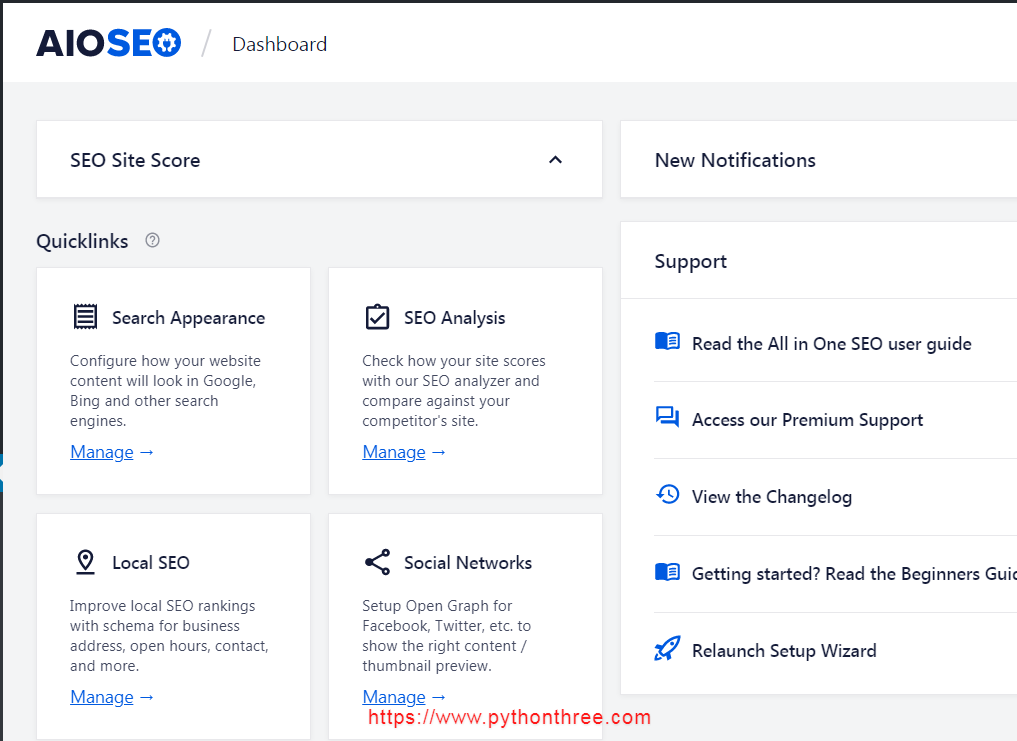
Task: Click the Social Networks share icon
Action: pyautogui.click(x=377, y=561)
